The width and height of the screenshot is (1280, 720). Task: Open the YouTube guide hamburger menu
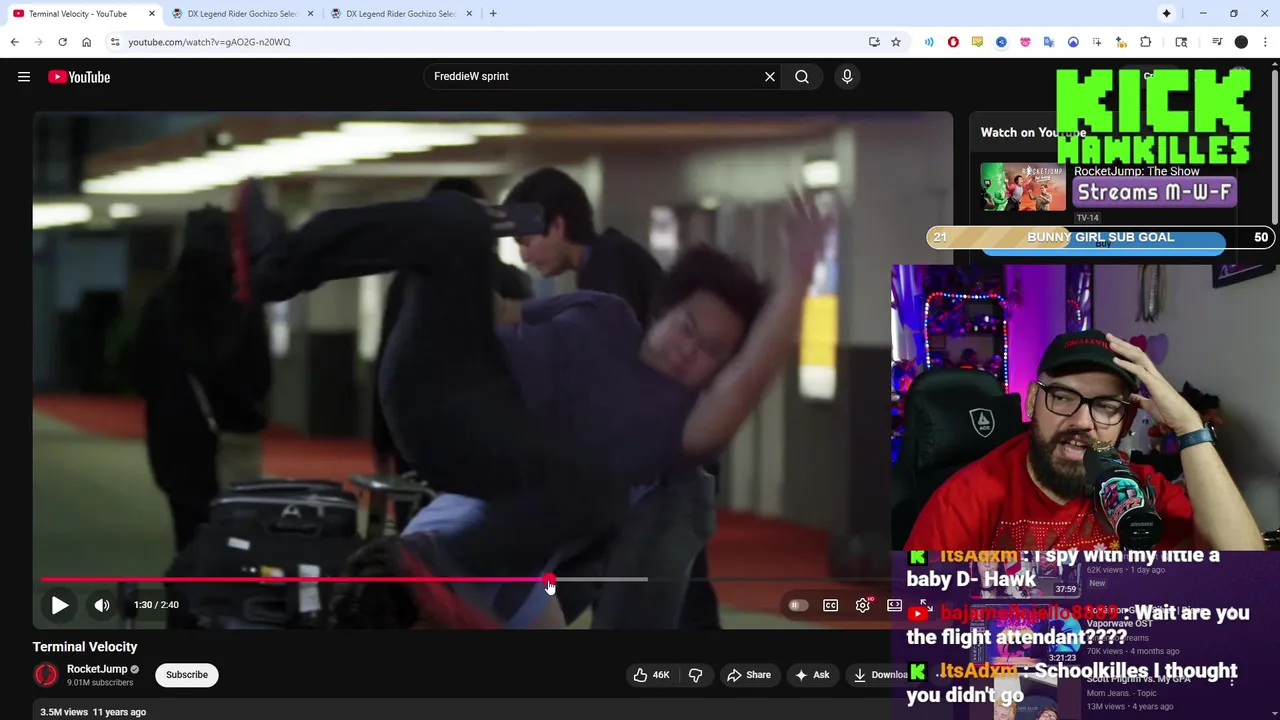24,77
